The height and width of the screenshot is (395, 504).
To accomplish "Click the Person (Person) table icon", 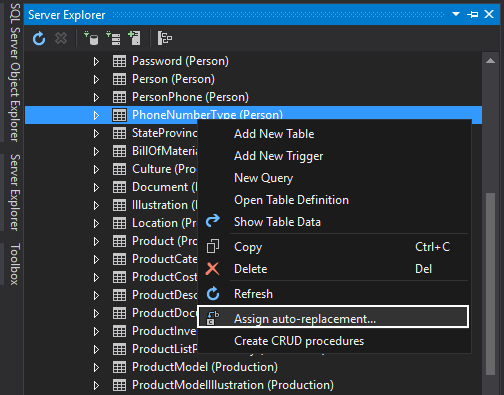I will coord(119,79).
